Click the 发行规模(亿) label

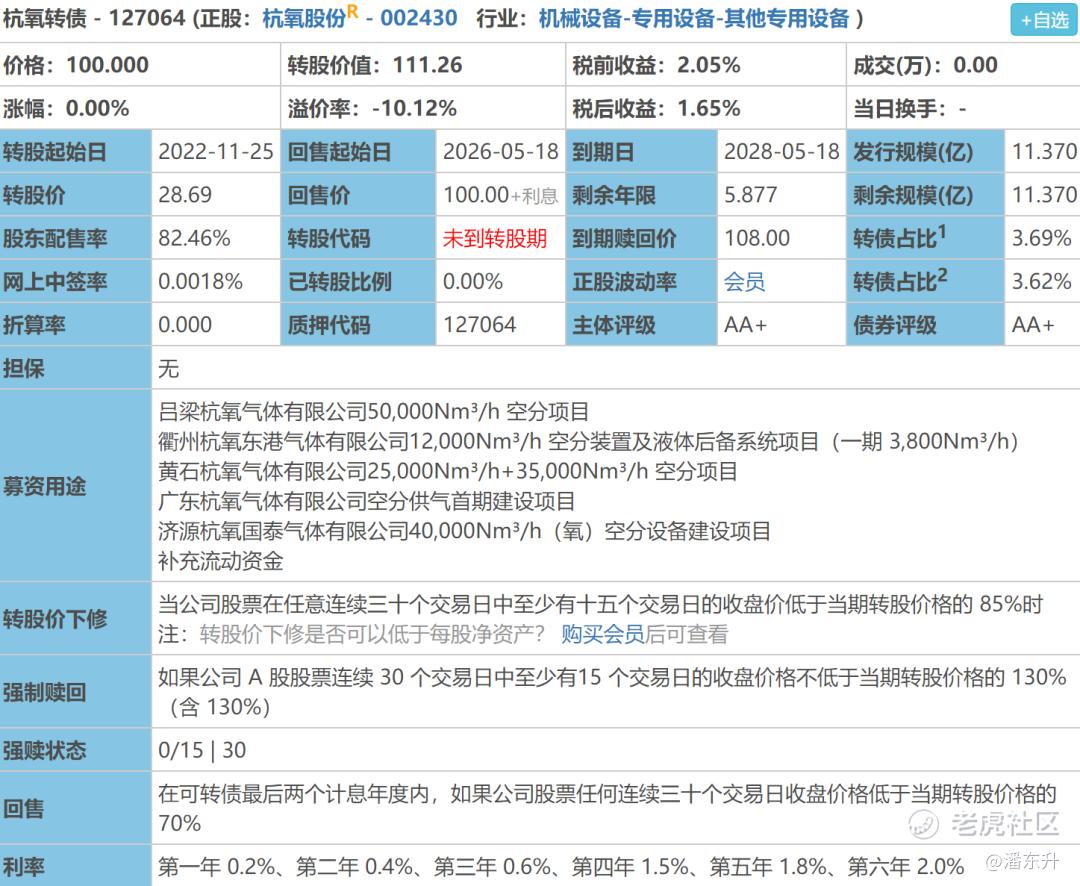[x=913, y=152]
